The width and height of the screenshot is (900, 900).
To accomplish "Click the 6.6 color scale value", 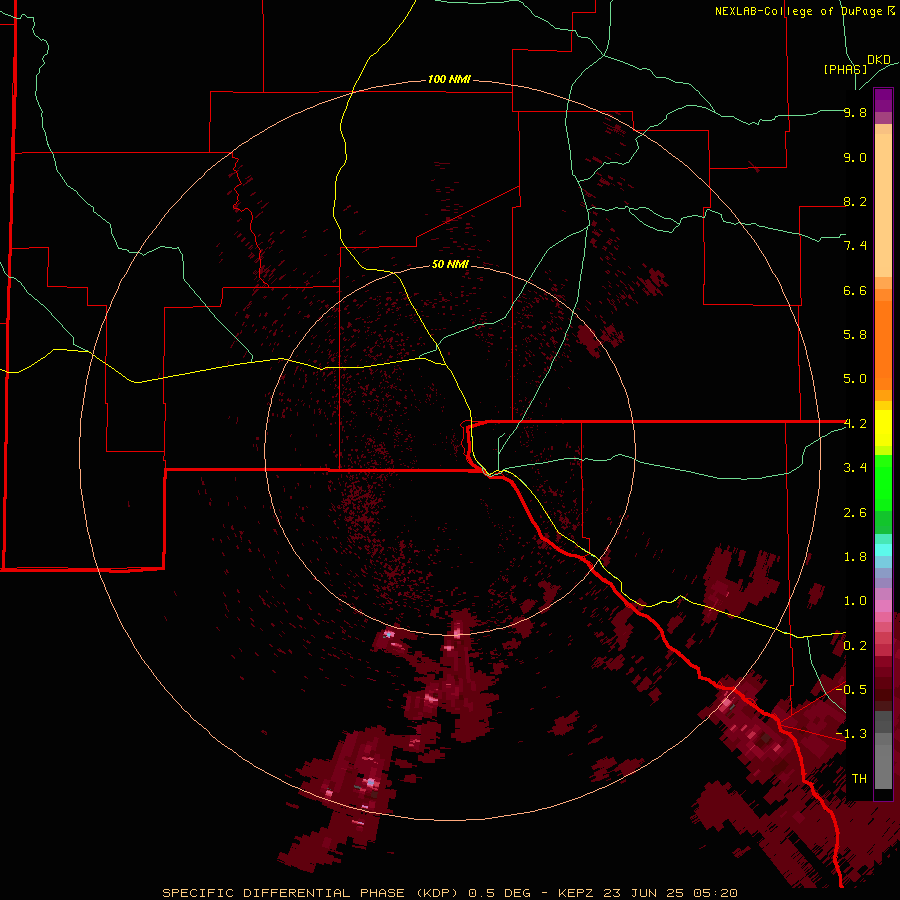I will pyautogui.click(x=855, y=290).
